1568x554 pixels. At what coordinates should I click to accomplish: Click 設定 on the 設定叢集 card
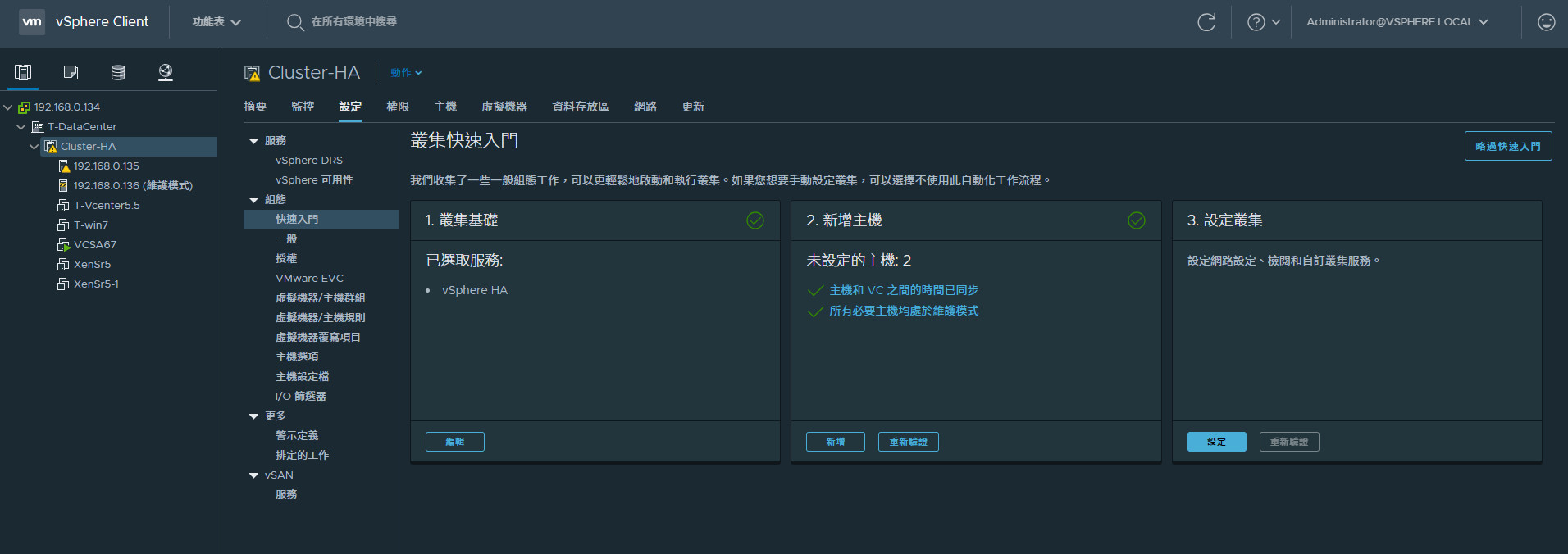(1217, 442)
